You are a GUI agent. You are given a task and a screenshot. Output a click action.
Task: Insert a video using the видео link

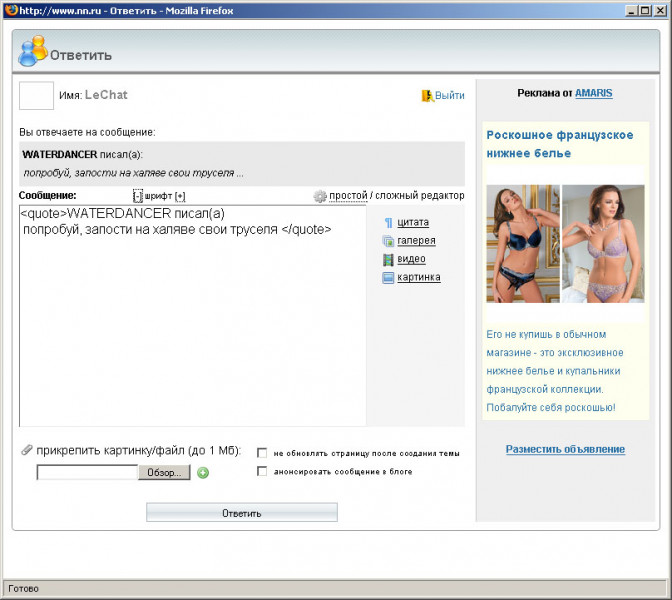(x=411, y=259)
